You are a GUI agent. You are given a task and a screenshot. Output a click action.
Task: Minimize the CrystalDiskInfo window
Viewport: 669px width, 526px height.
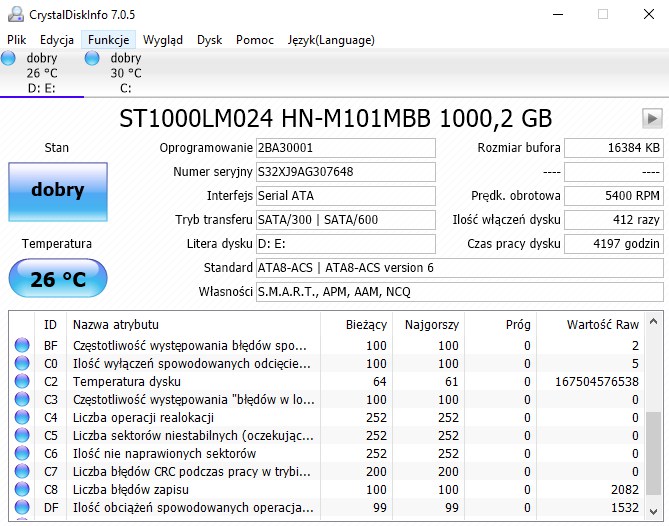point(558,14)
